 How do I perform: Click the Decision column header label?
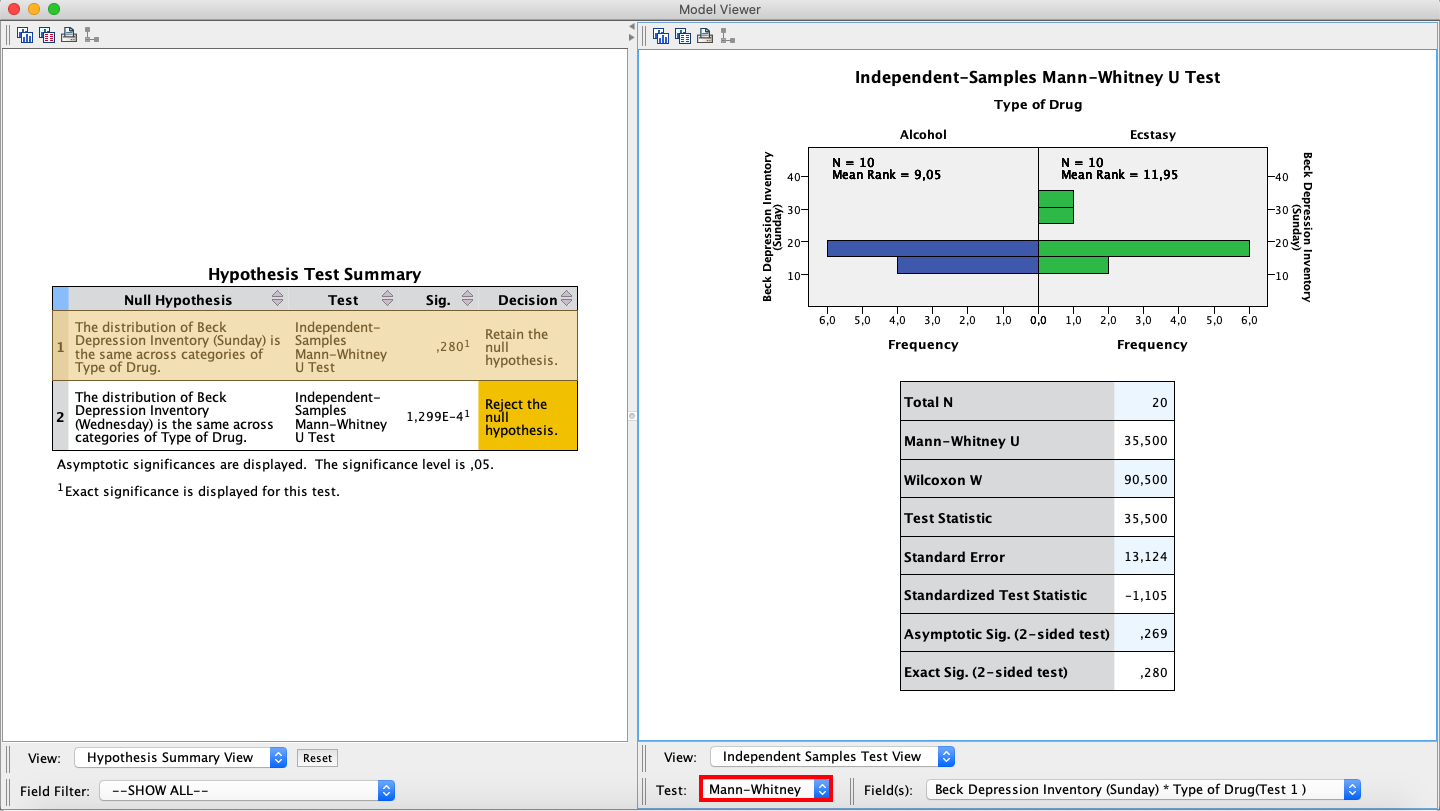[527, 300]
